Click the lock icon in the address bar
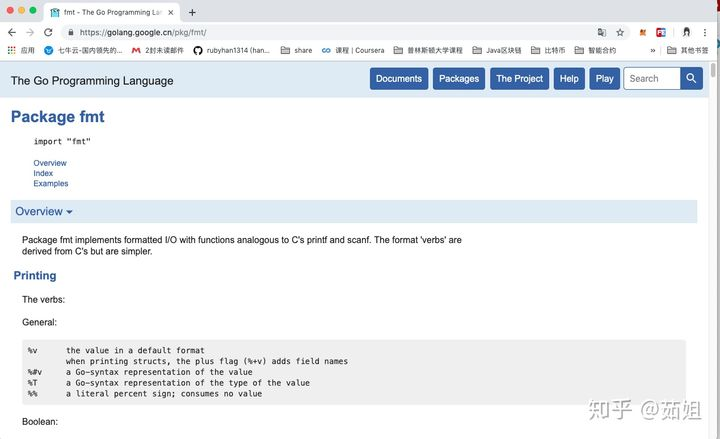This screenshot has width=720, height=439. (71, 32)
